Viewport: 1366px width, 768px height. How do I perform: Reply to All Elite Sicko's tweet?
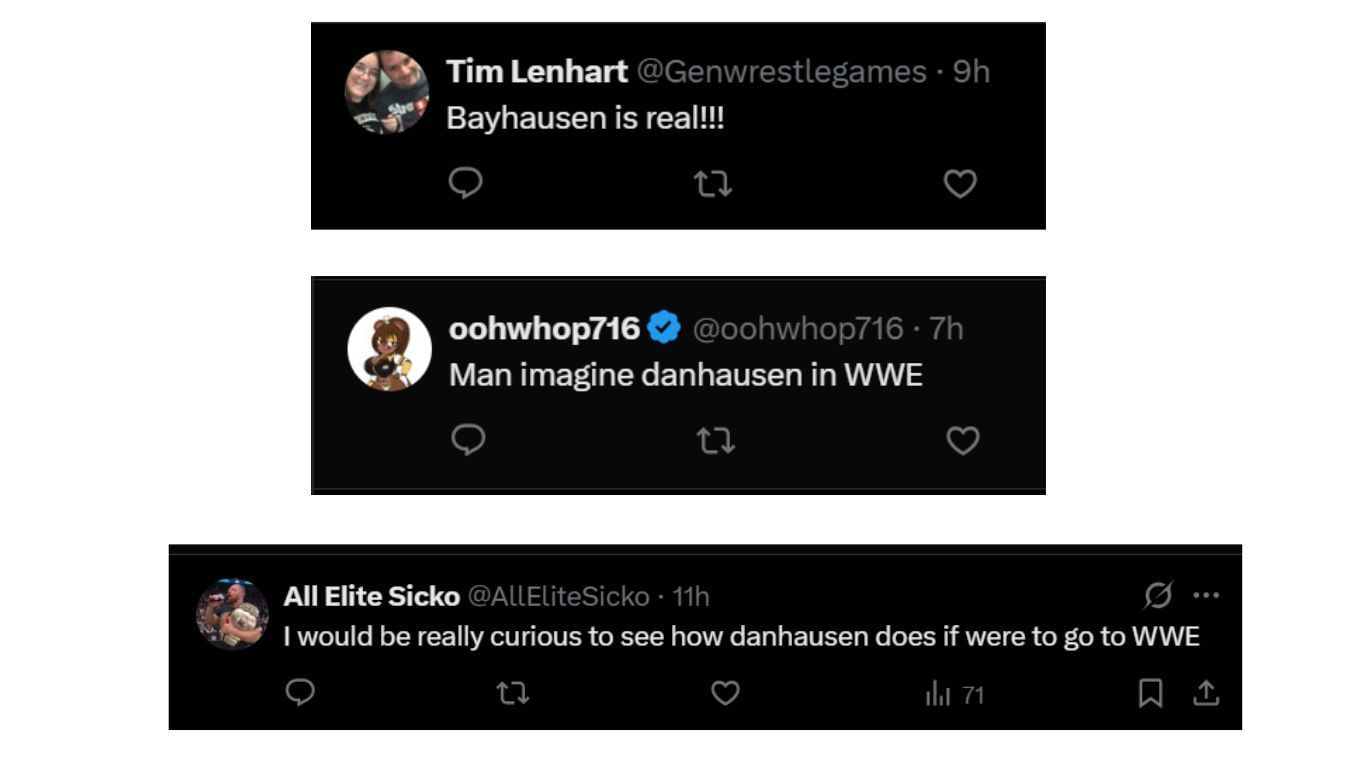tap(300, 692)
